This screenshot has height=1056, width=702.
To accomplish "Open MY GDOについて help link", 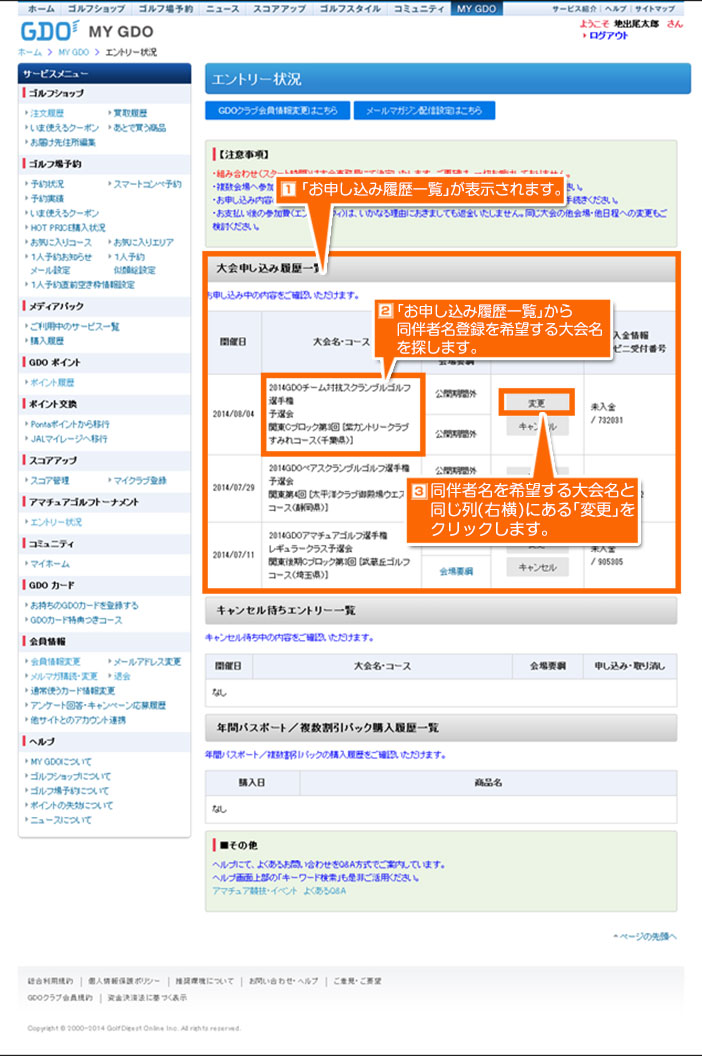I will click(x=61, y=762).
